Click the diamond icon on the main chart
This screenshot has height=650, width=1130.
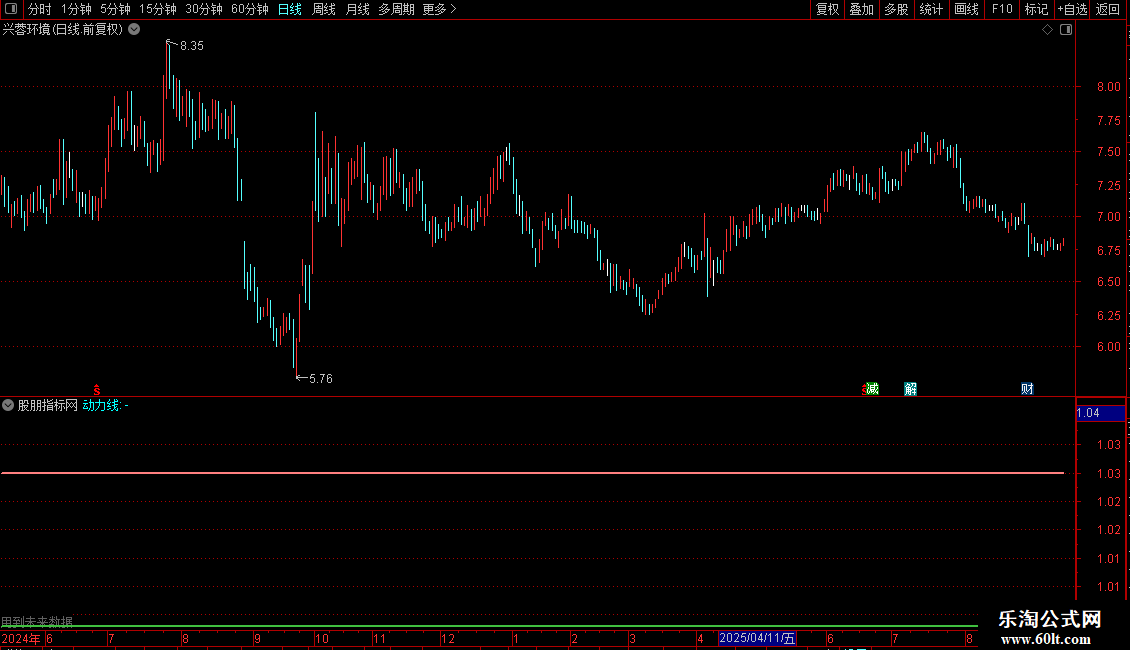(1048, 30)
